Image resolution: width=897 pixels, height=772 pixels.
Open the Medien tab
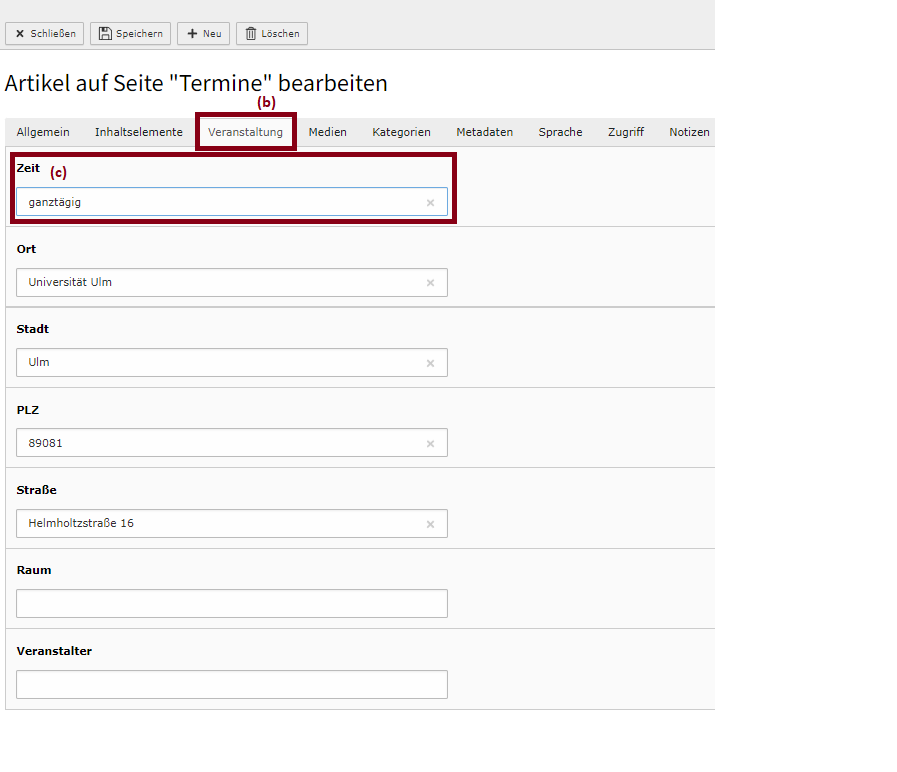pos(328,132)
